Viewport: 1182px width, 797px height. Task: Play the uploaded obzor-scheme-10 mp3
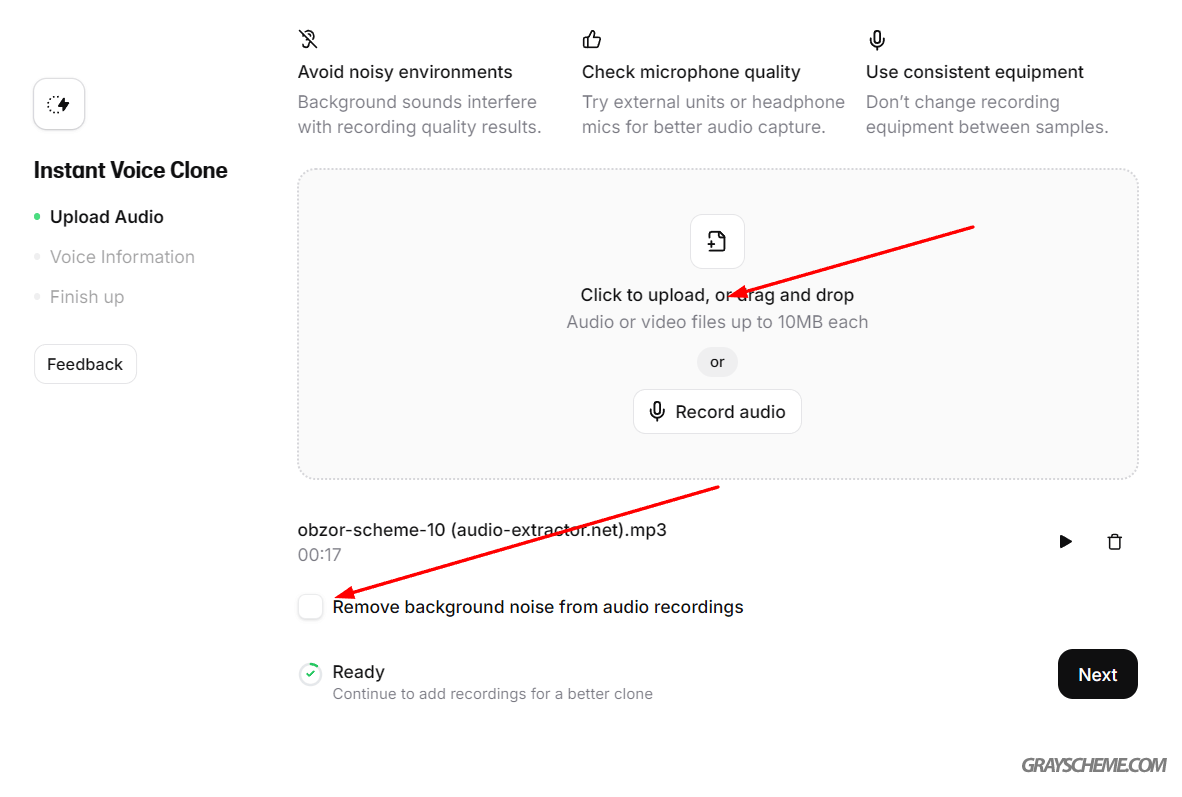1066,542
